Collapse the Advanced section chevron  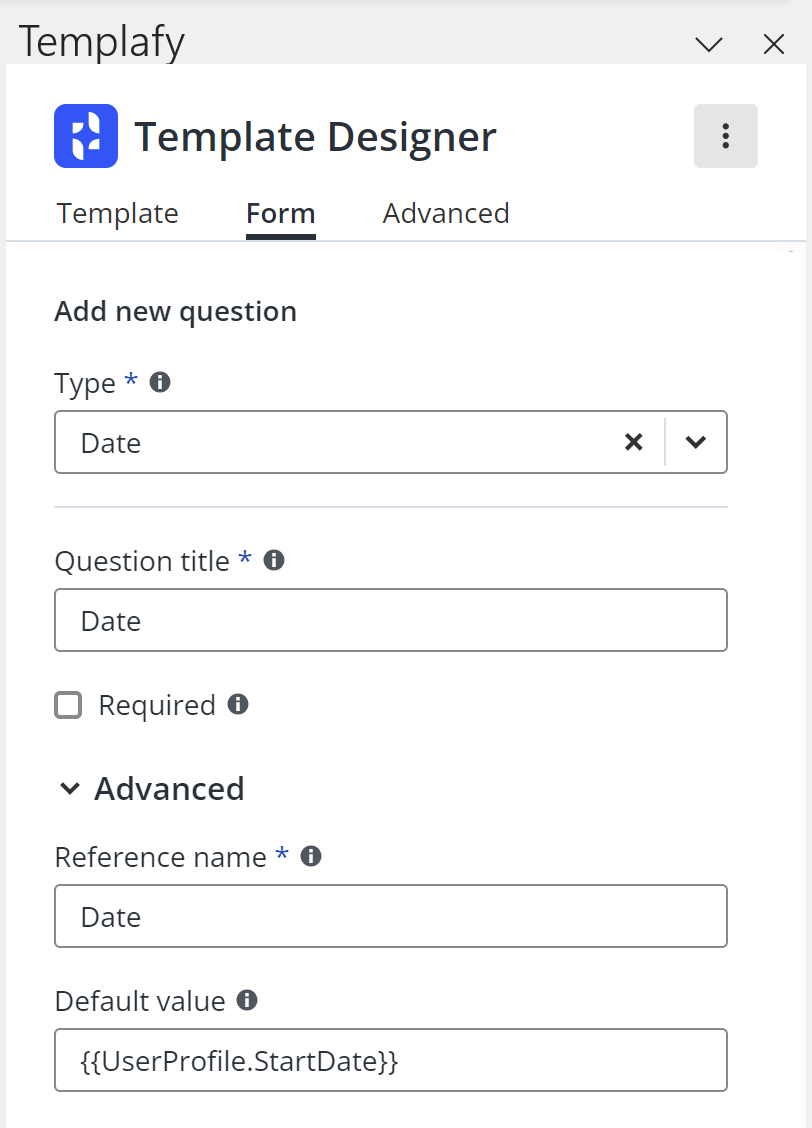[70, 788]
